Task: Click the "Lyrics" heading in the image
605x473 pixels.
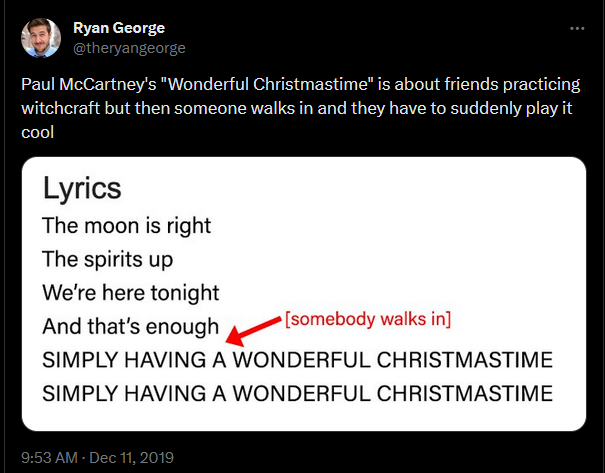Action: [82, 188]
